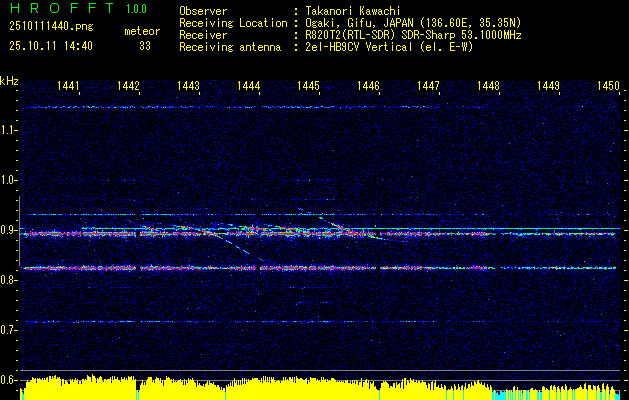The height and width of the screenshot is (400, 629).
Task: Select the filename 2510111440.png
Action: [x=51, y=27]
